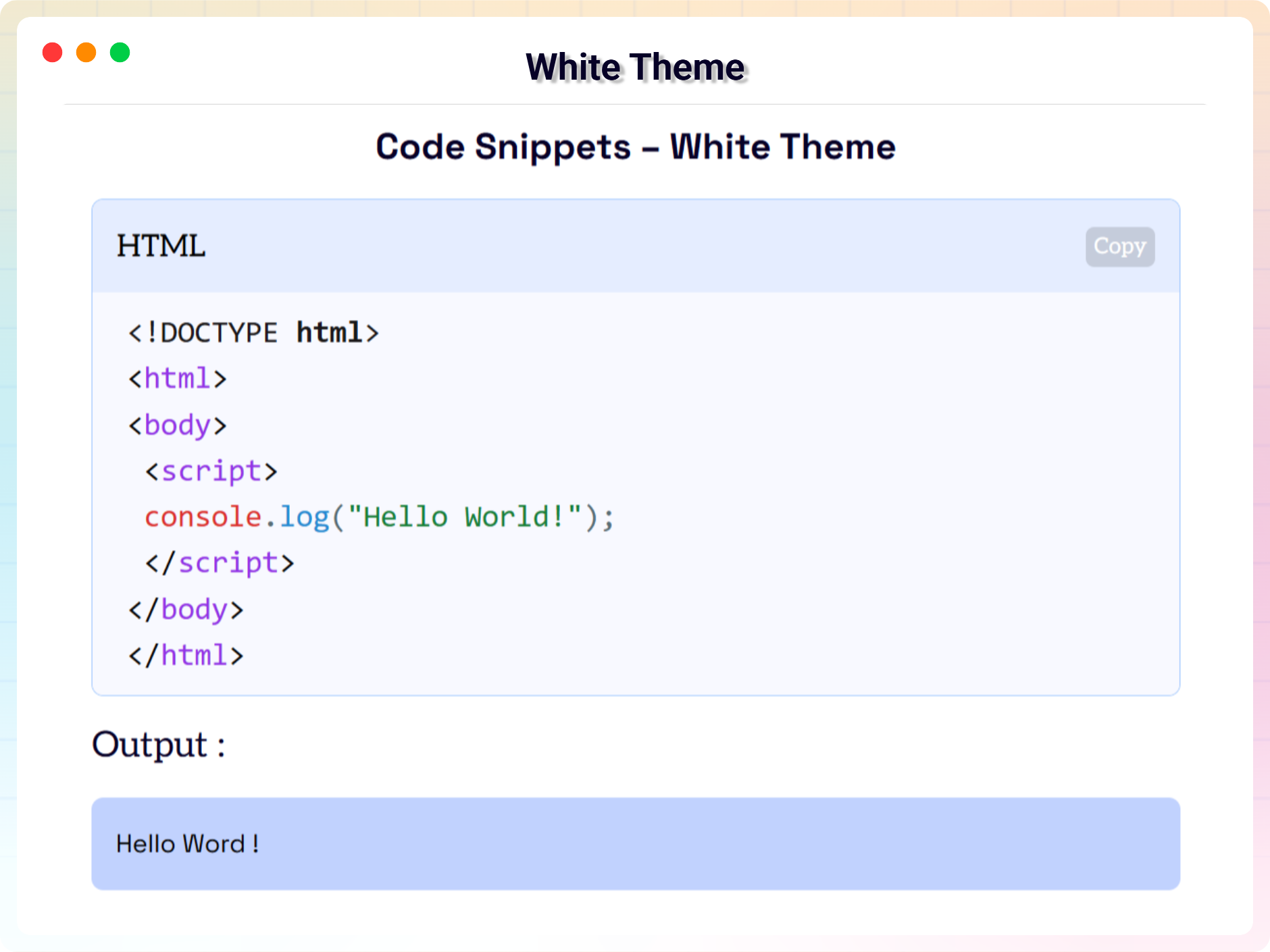This screenshot has height=952, width=1270.
Task: Click the green maximize dot
Action: point(120,52)
